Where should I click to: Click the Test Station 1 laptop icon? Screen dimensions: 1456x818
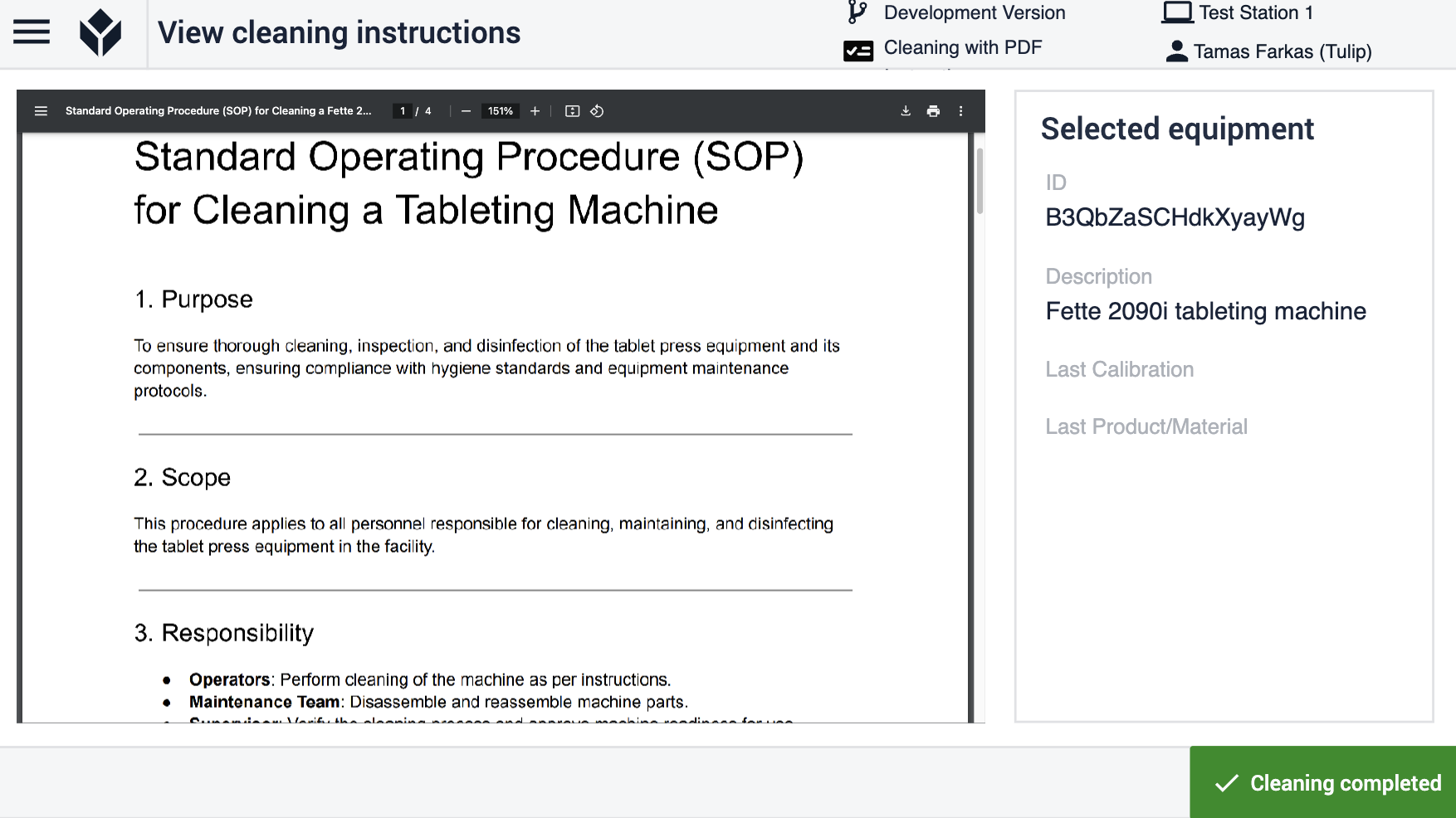tap(1177, 12)
